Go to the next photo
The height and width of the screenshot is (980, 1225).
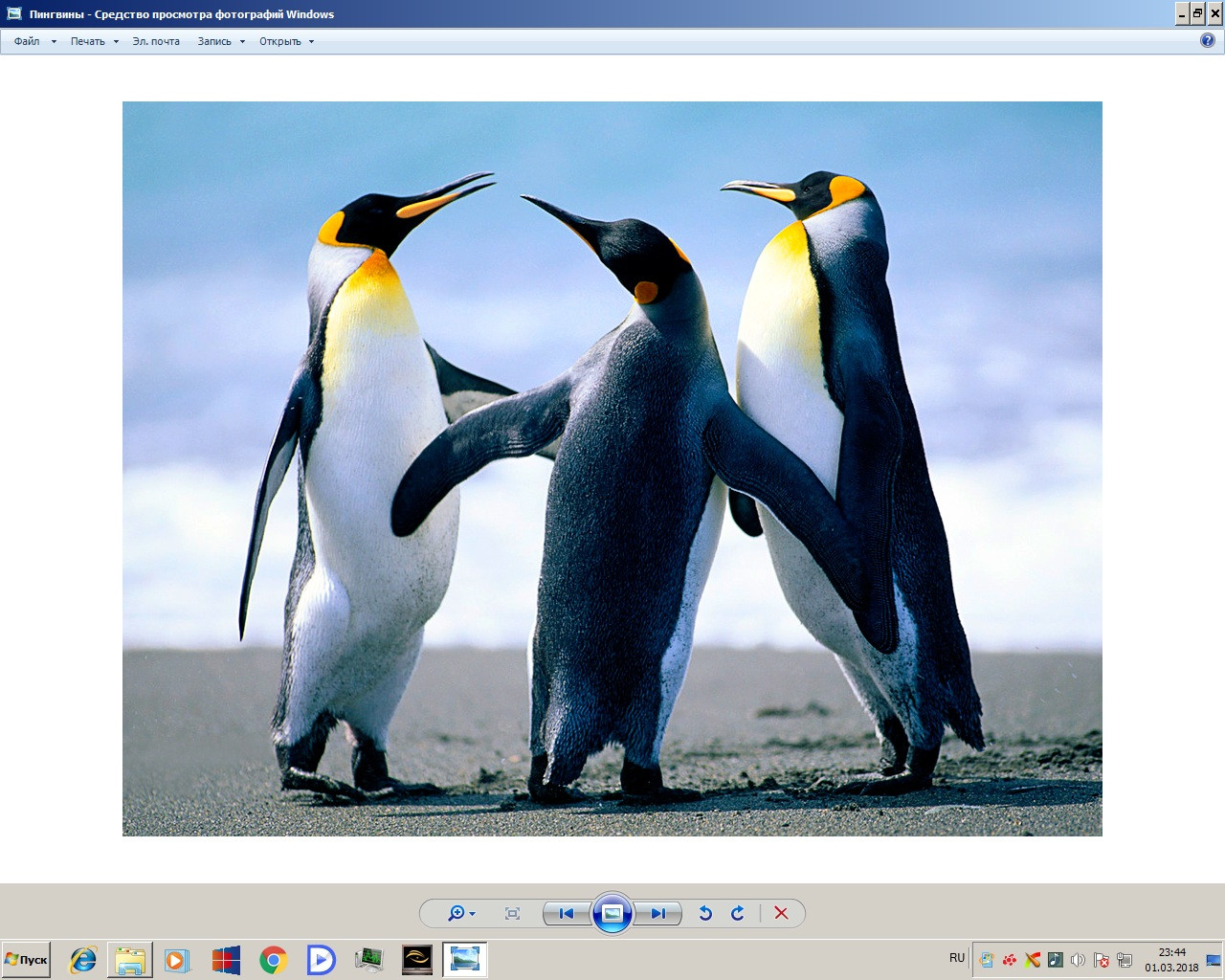click(658, 913)
